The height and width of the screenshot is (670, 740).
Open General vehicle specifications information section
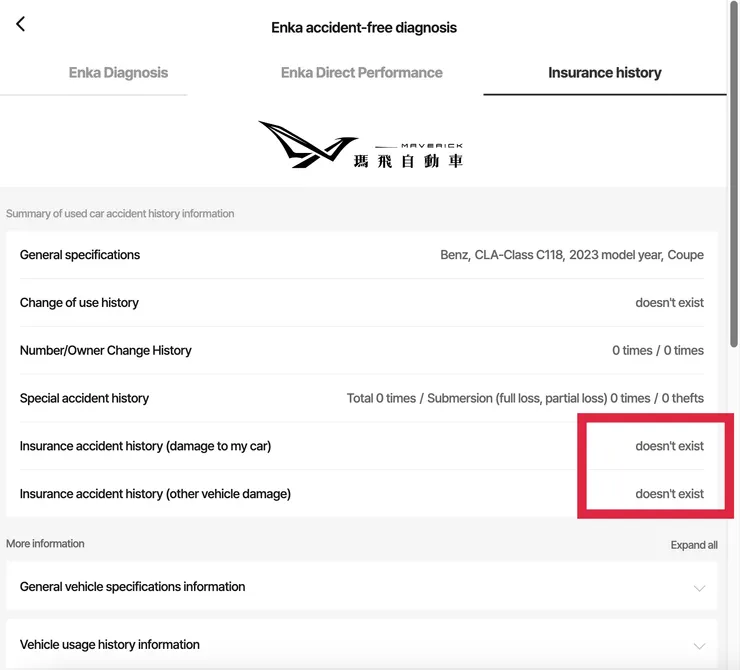(132, 587)
